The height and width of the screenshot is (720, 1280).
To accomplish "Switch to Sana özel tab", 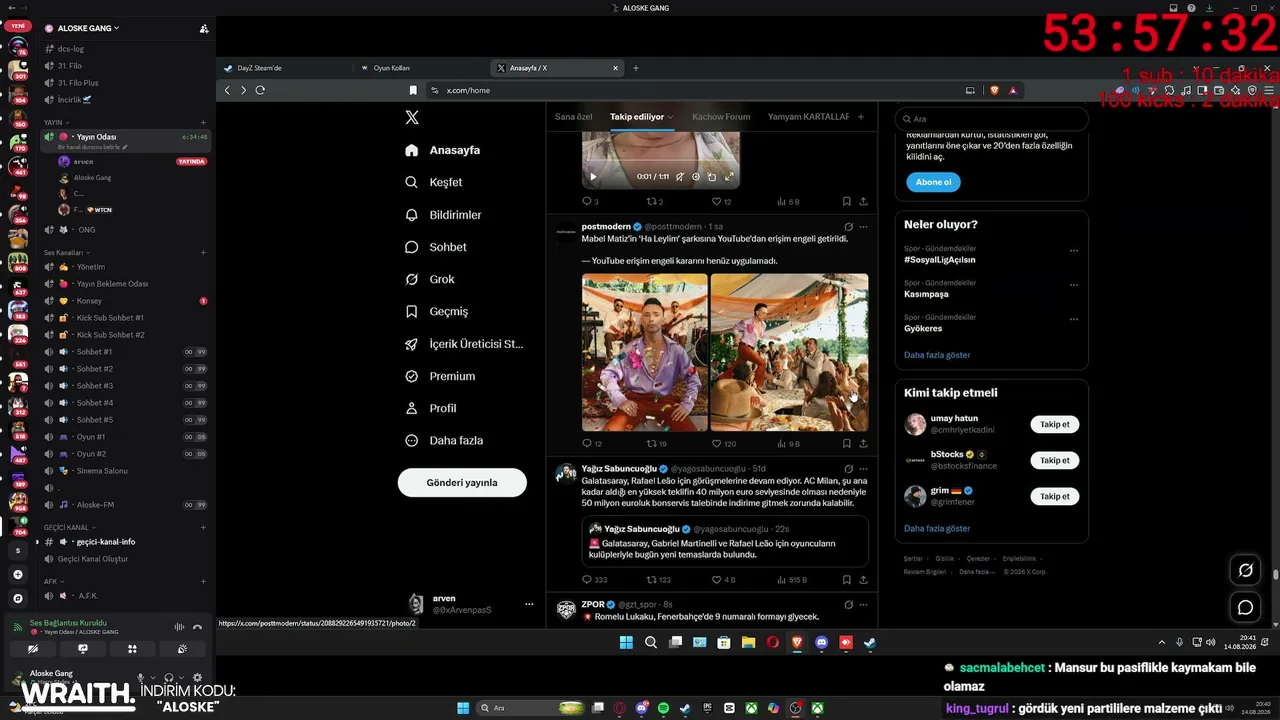I will tap(574, 117).
